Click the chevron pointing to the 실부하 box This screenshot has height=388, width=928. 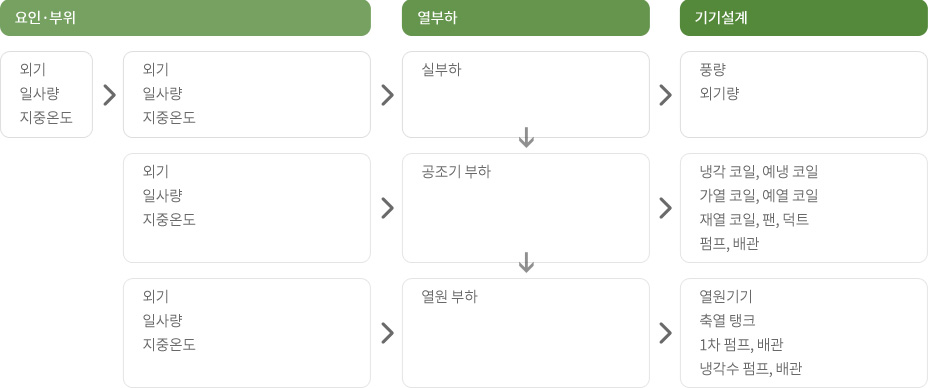(x=388, y=95)
